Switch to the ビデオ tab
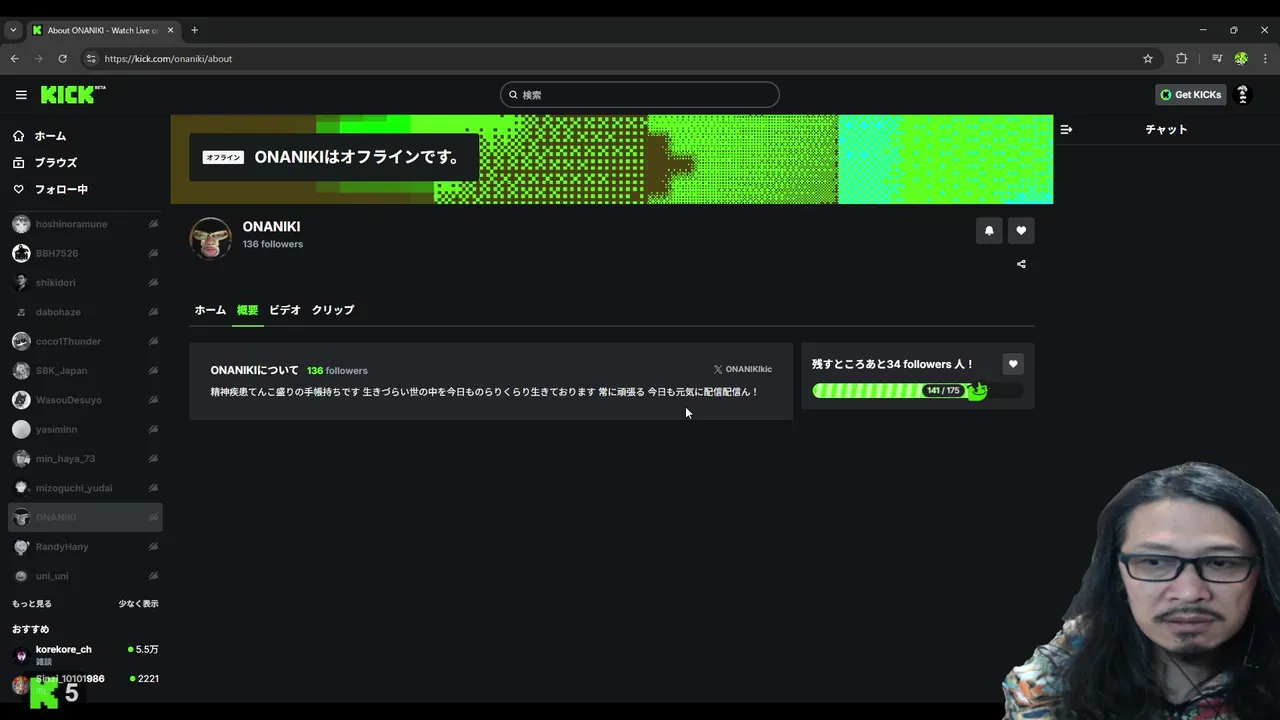1280x720 pixels. [285, 310]
